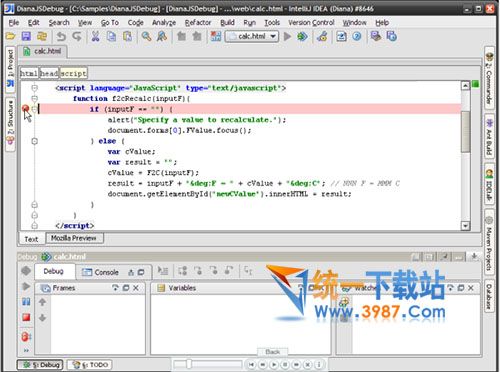Click the Cut scissors icon
Screen dimensions: 500x372
95,36
